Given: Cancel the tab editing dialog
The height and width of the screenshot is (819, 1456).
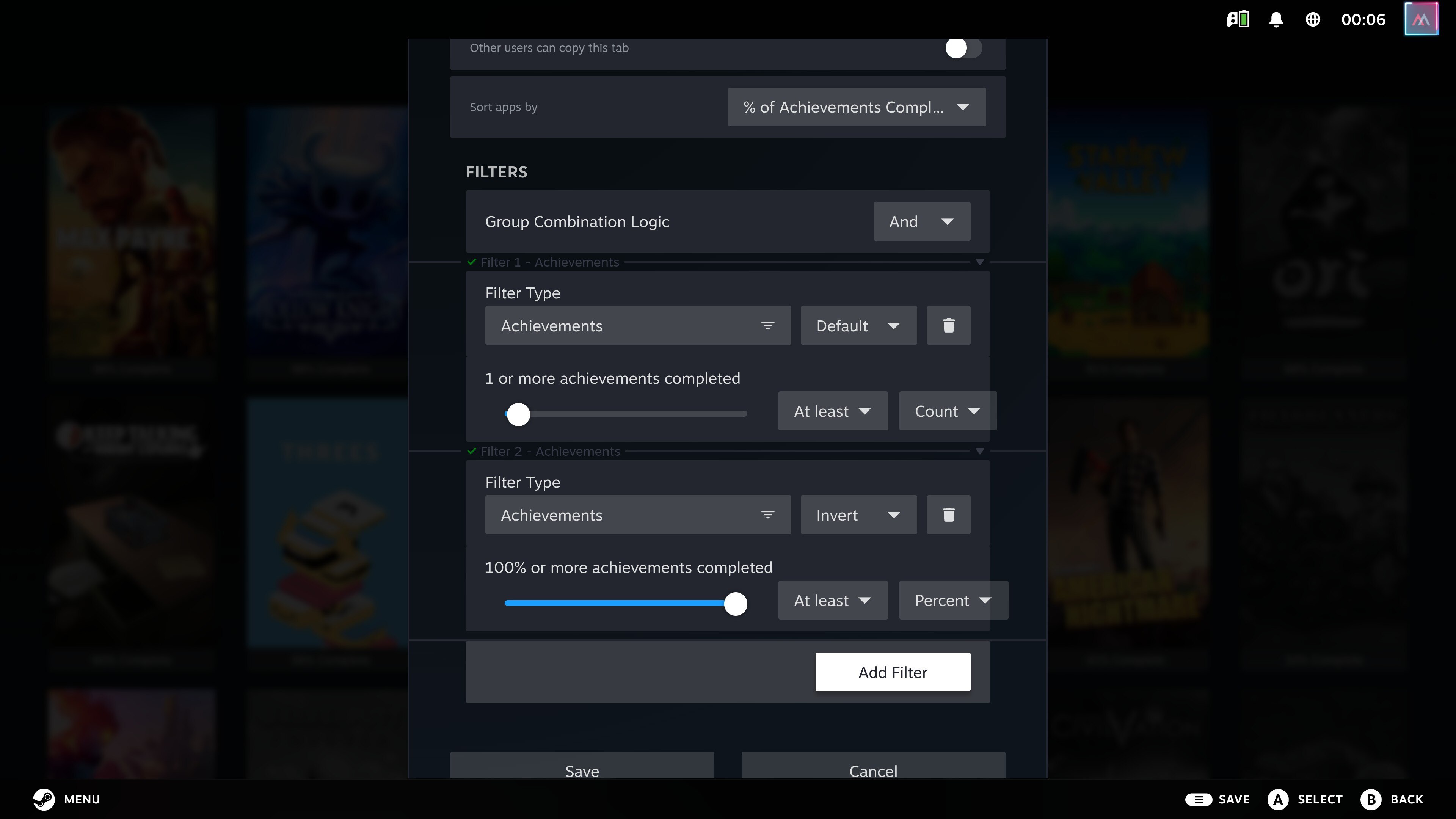Looking at the screenshot, I should pos(873,765).
